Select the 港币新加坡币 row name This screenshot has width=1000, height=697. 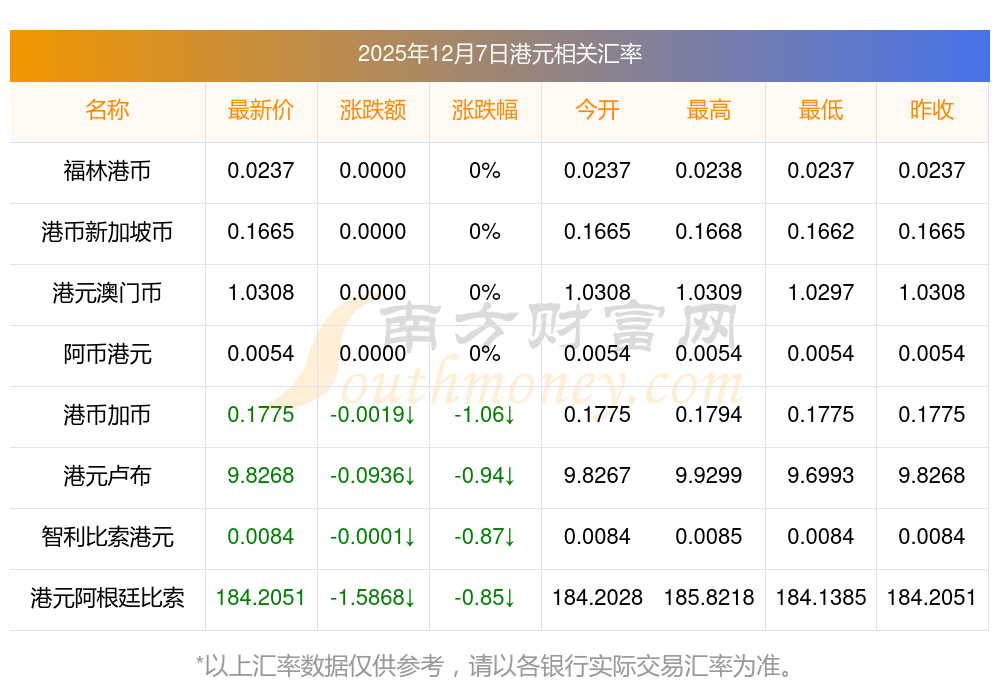click(x=107, y=232)
